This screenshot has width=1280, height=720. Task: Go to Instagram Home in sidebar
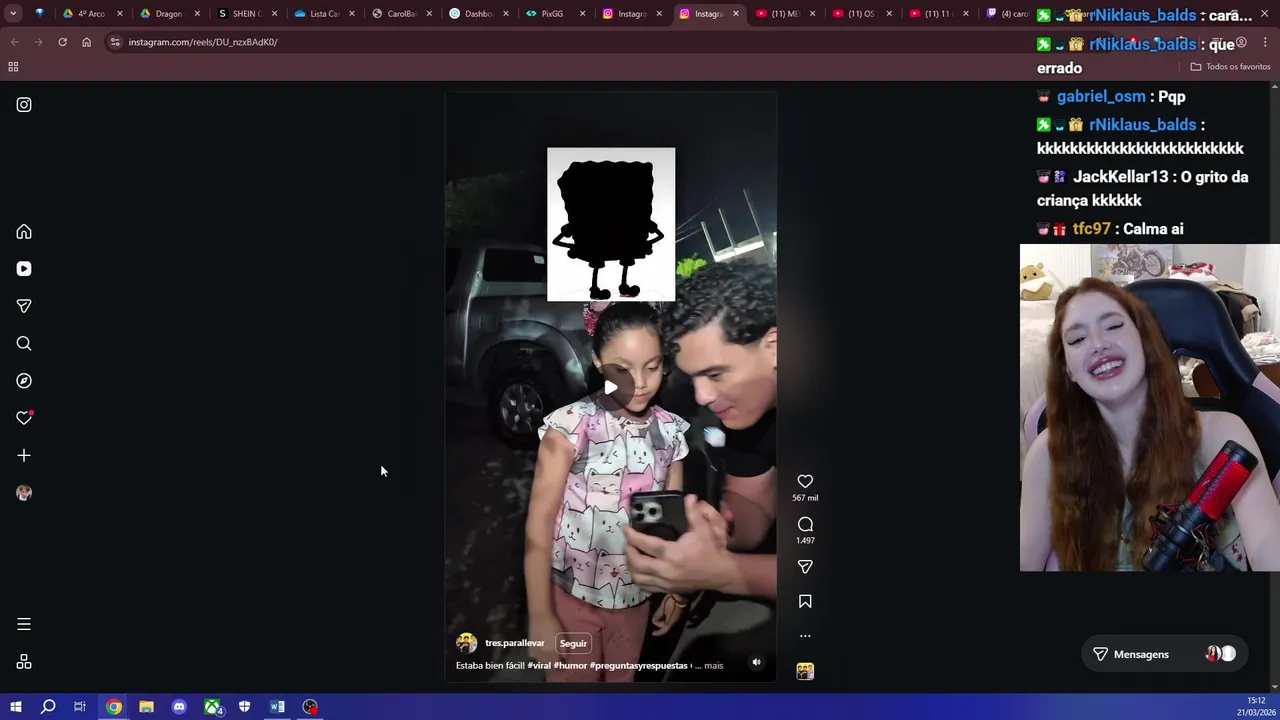click(24, 232)
